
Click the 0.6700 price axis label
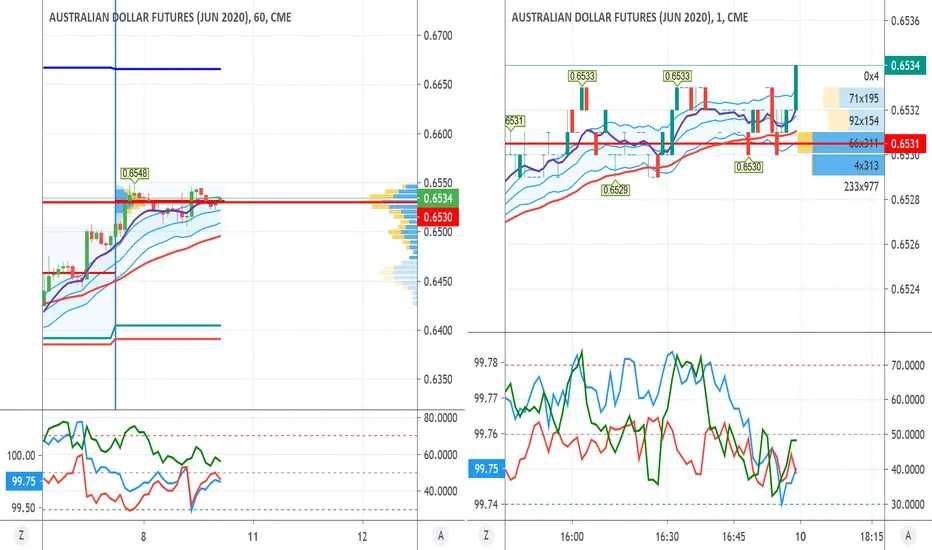438,36
